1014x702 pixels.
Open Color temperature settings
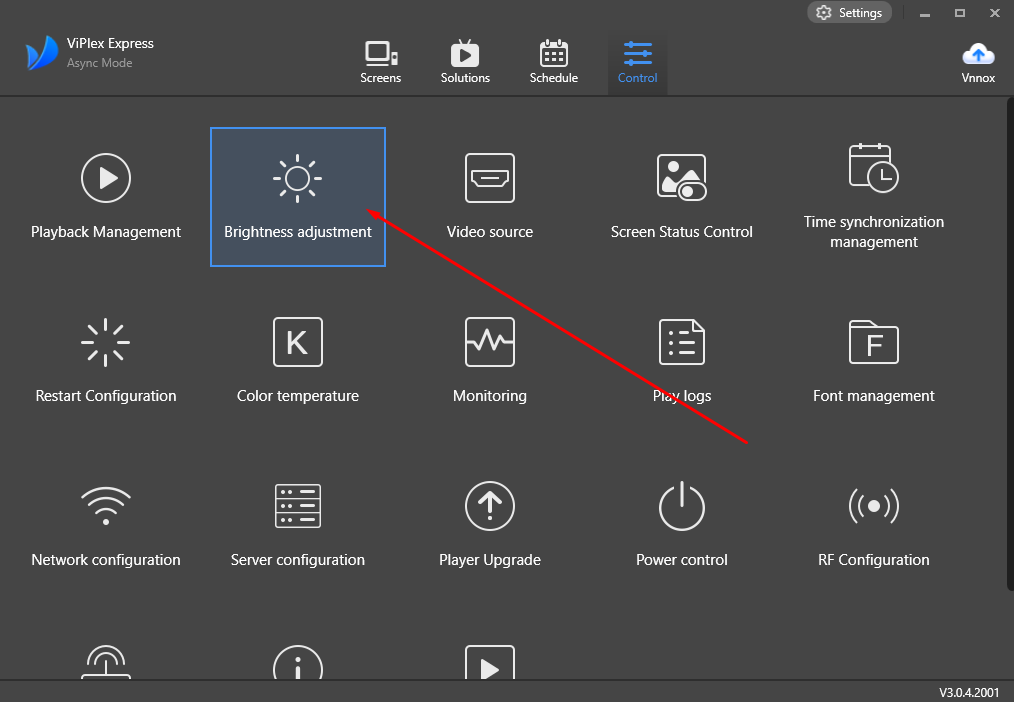coord(297,361)
